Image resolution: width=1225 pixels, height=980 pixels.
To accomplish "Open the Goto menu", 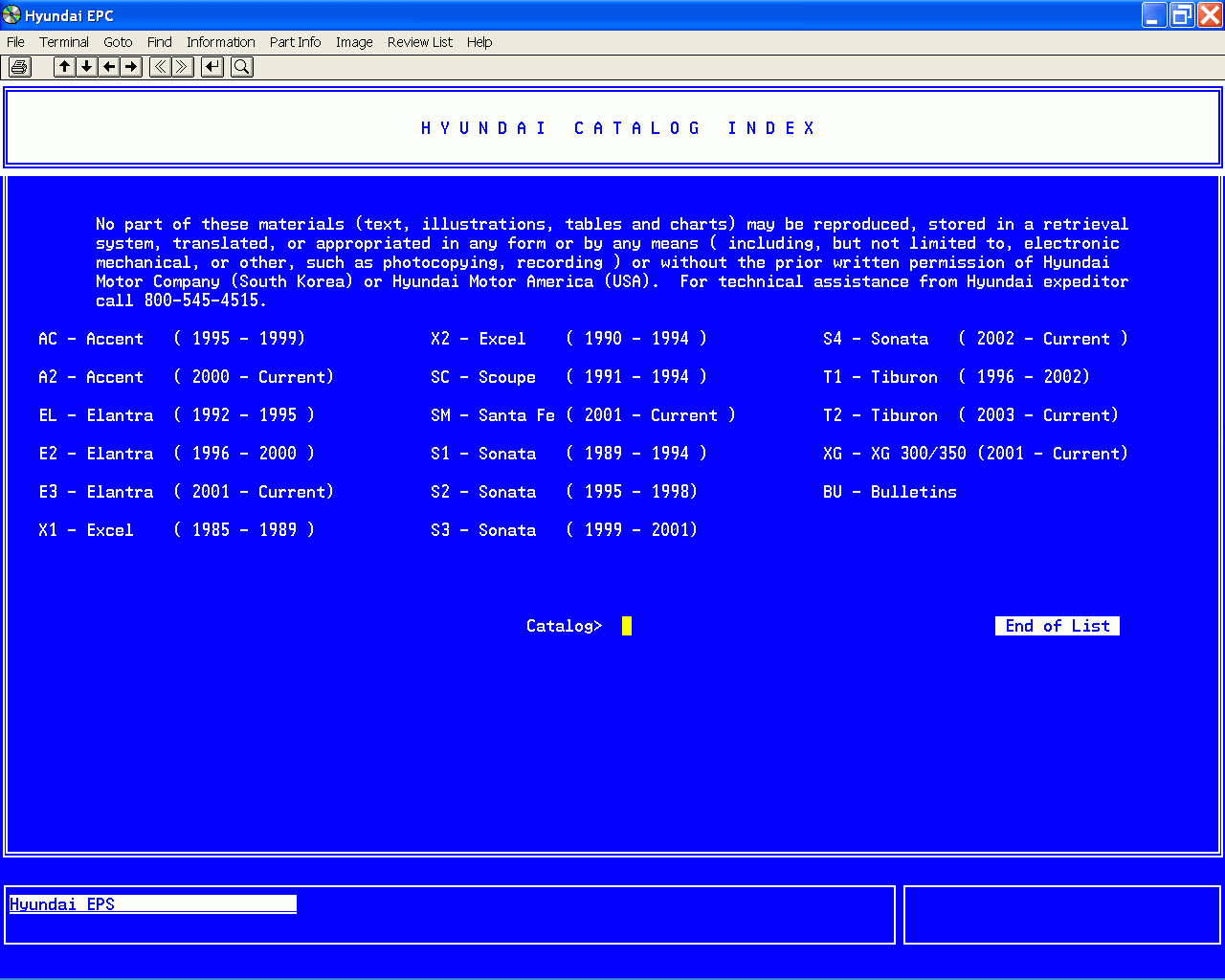I will click(118, 42).
